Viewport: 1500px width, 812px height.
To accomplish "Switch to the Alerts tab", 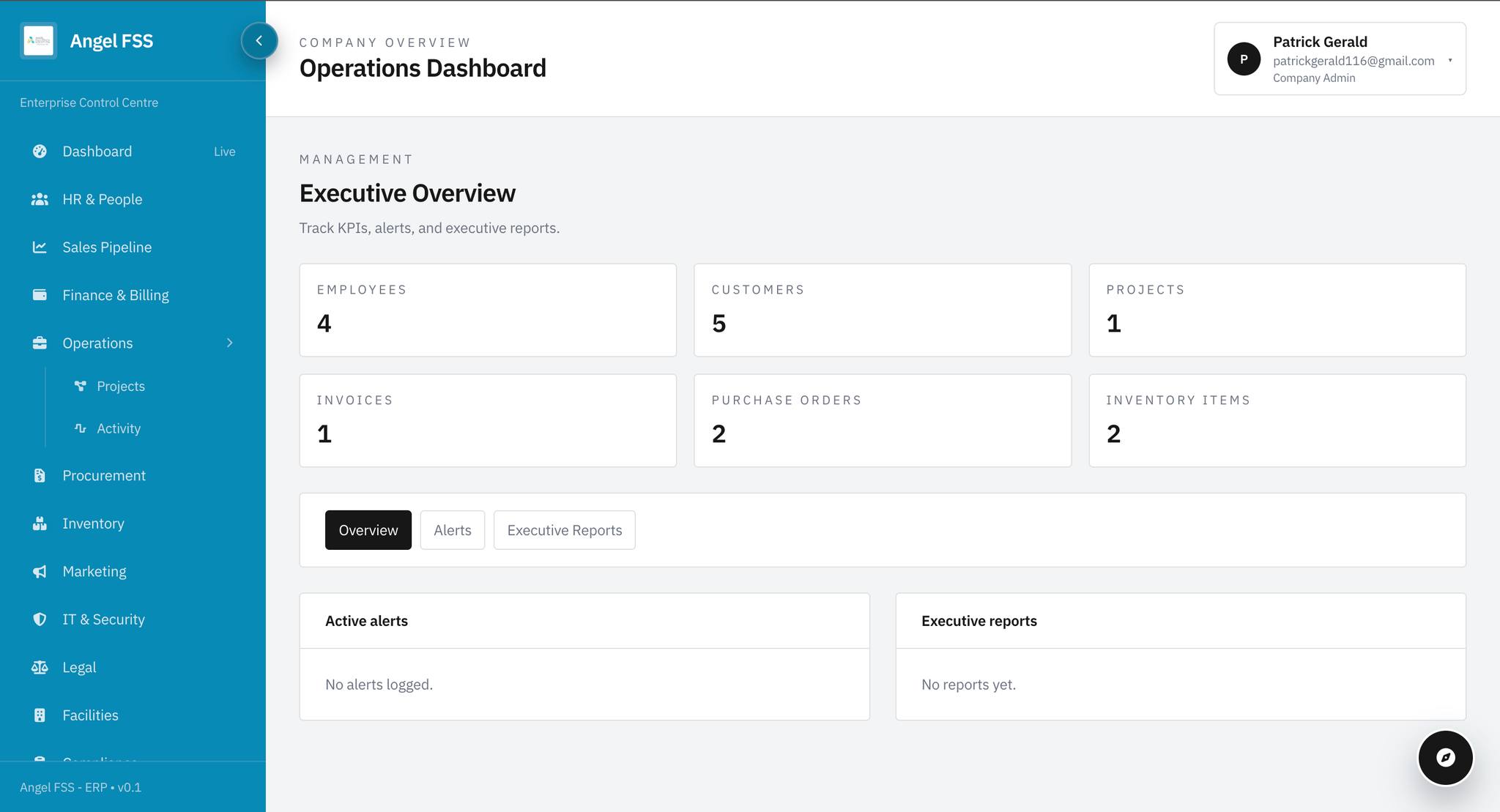I will tap(452, 530).
